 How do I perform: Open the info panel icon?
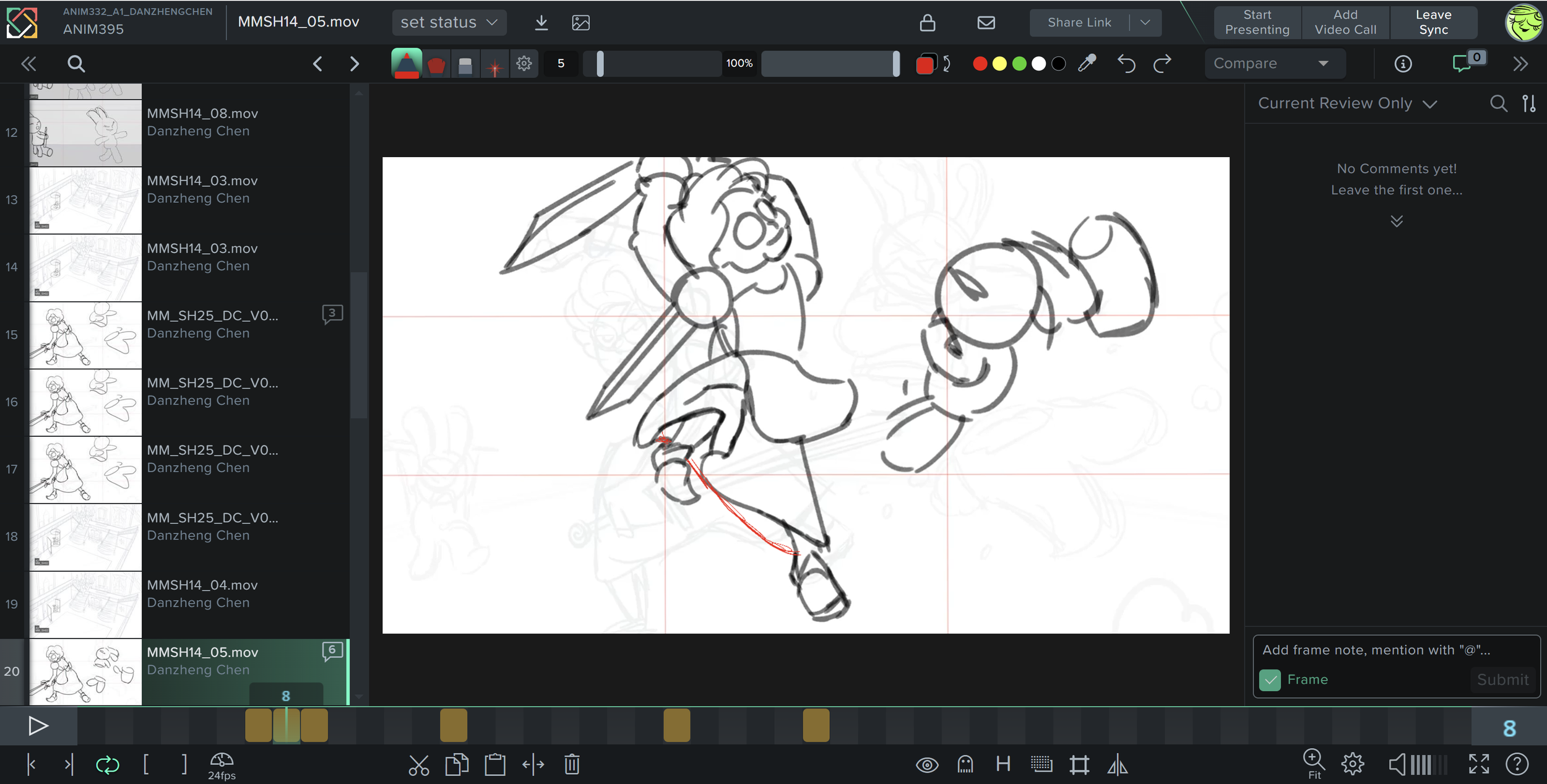click(1403, 63)
